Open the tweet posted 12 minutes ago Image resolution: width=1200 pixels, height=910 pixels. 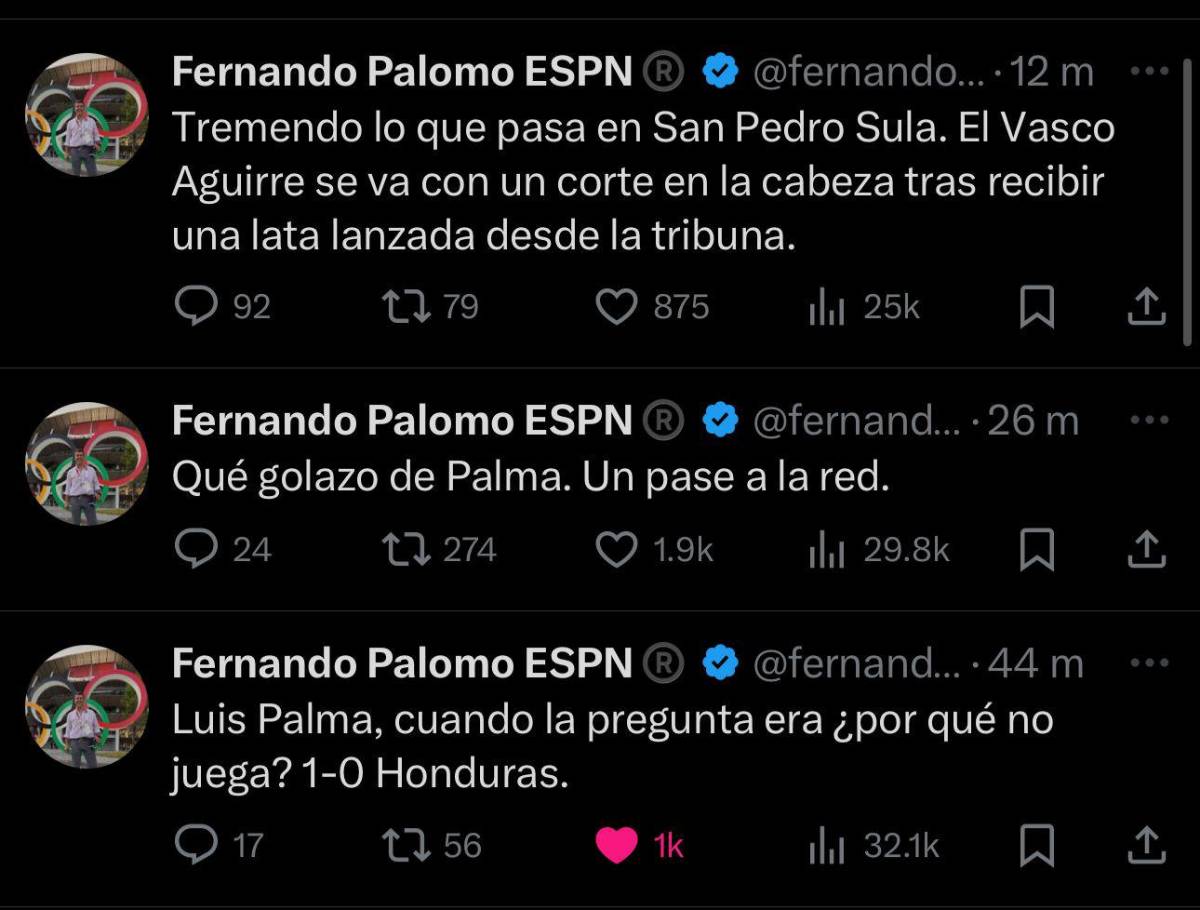click(640, 180)
